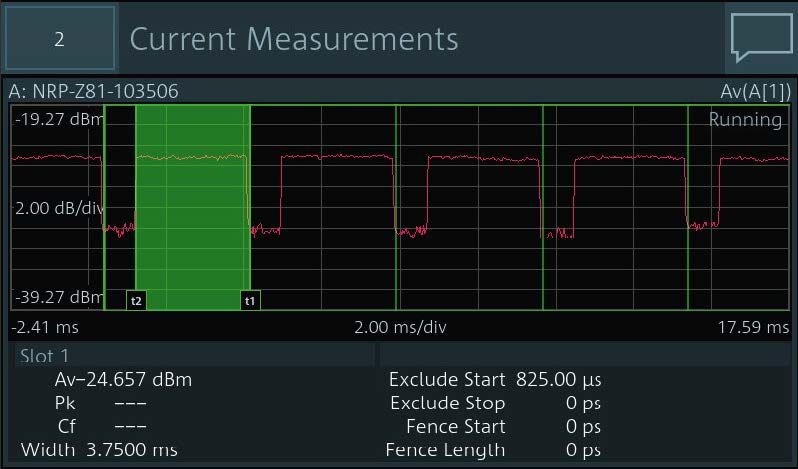The height and width of the screenshot is (469, 798).
Task: Click the Width 3.7500 ms value
Action: pyautogui.click(x=99, y=450)
